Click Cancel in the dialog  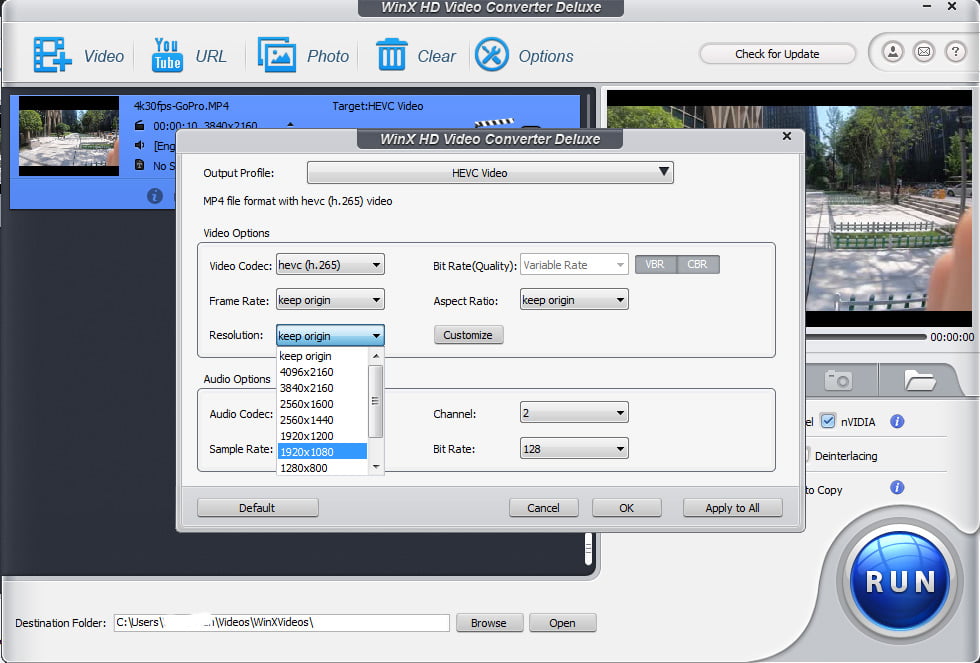[543, 507]
